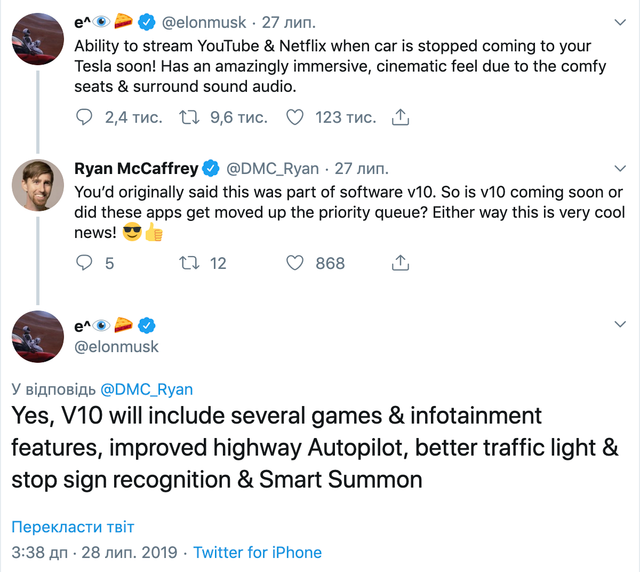Click the @DMC_Ryan mention in reply line
Image resolution: width=640 pixels, height=572 pixels.
point(147,389)
